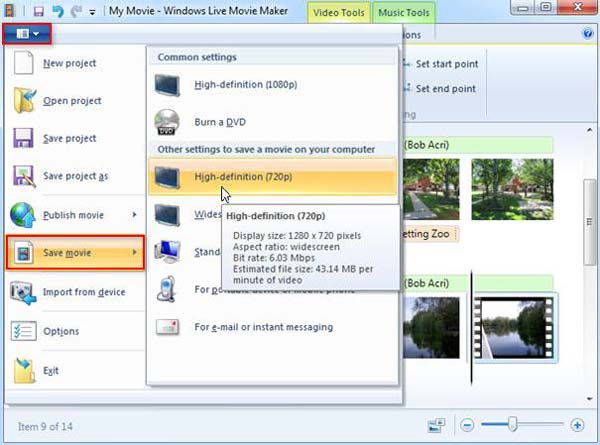
Task: Expand the Save movie submenu arrow
Action: click(134, 252)
